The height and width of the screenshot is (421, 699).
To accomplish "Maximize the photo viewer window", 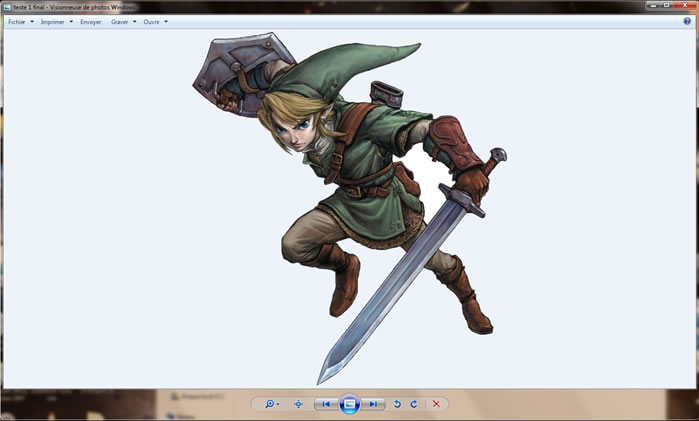I will (x=667, y=5).
